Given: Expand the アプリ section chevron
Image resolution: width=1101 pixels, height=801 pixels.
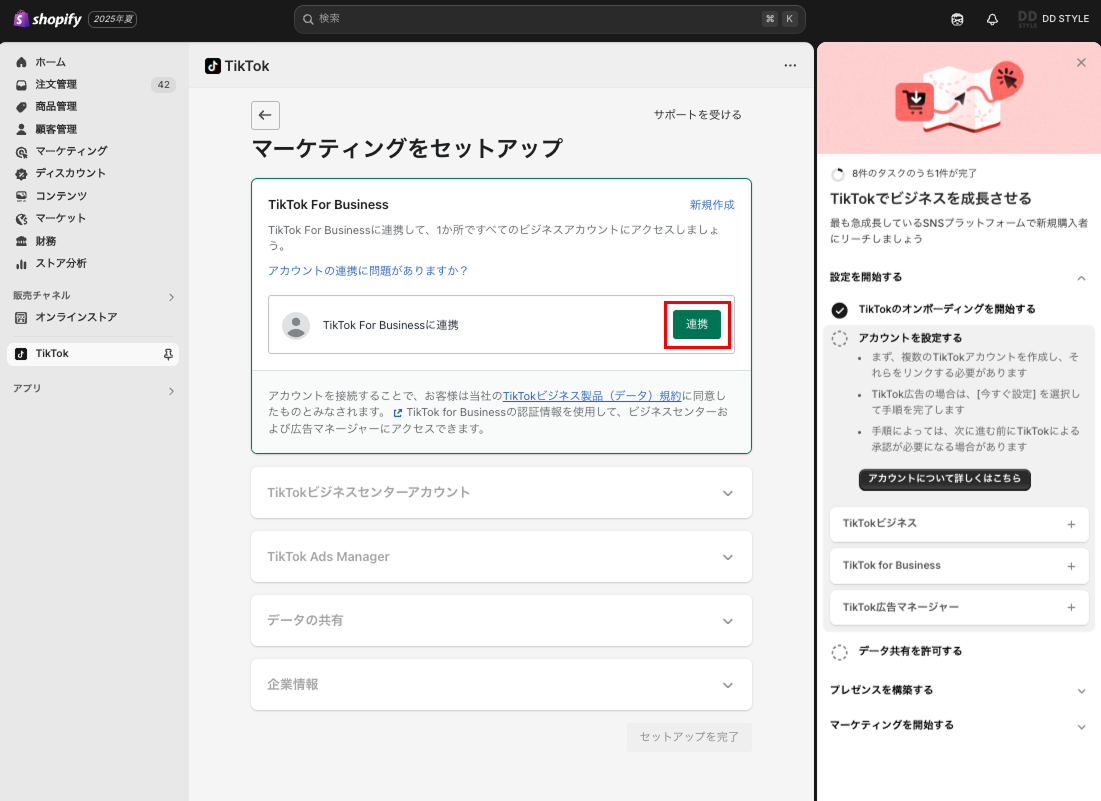Looking at the screenshot, I should point(171,390).
